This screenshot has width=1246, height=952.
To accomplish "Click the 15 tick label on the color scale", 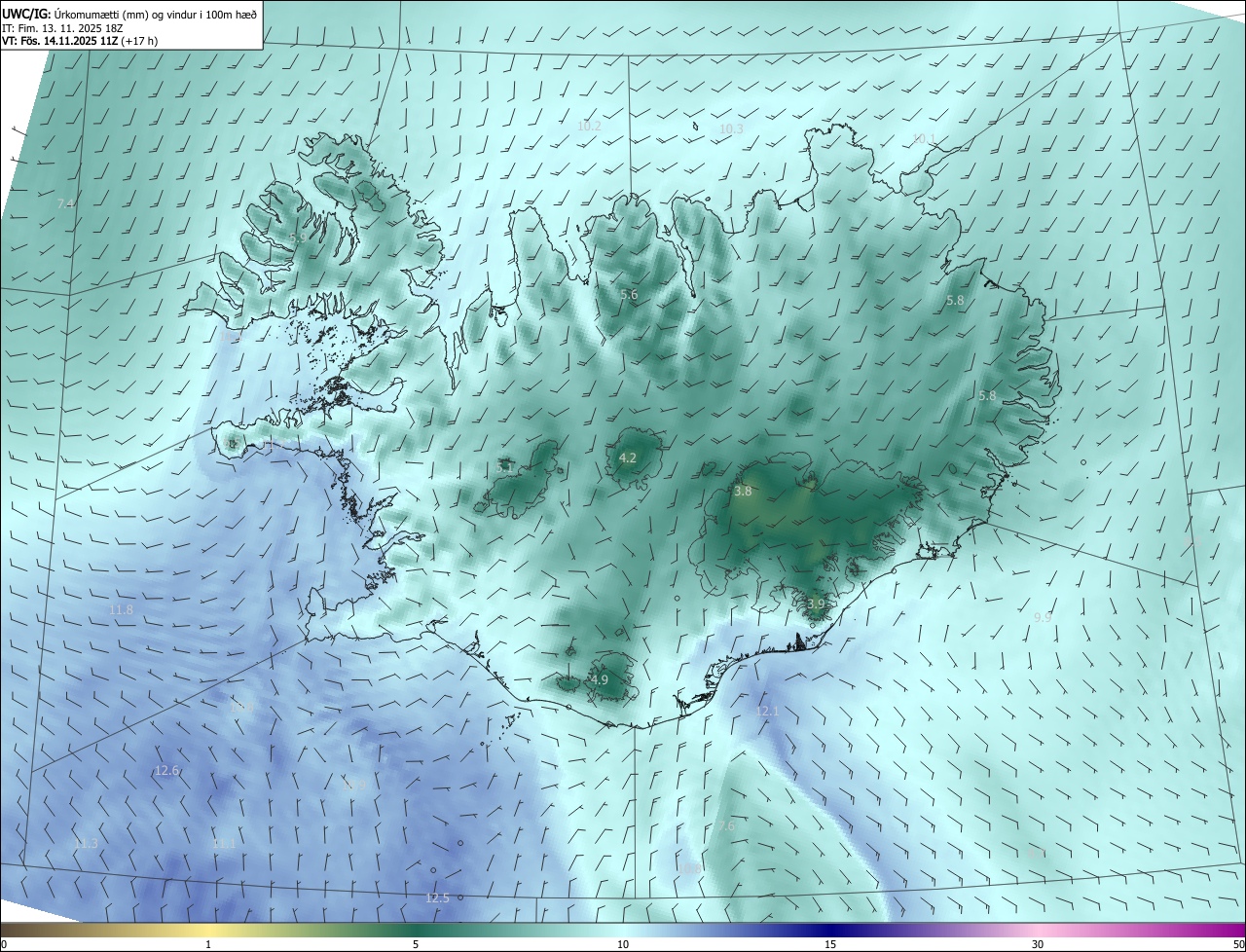I will click(830, 944).
